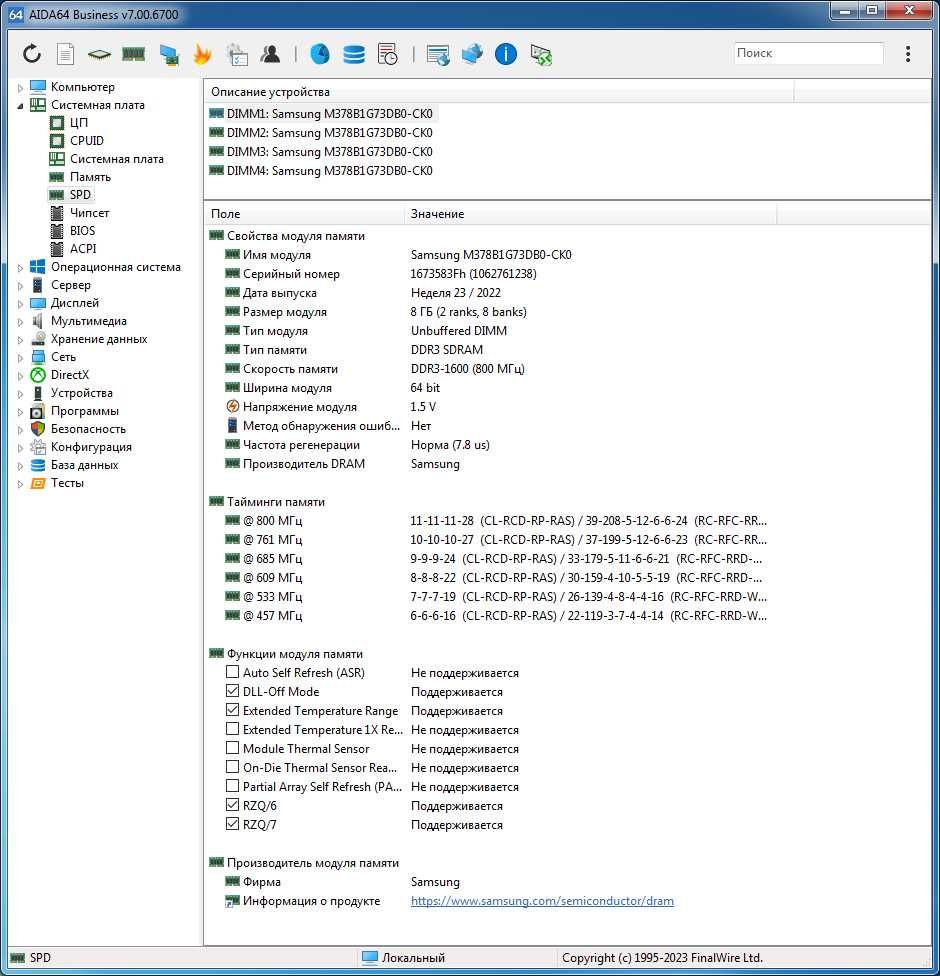Toggle Extended Temperature 1X Re... checkbox
Image resolution: width=940 pixels, height=976 pixels.
pyautogui.click(x=232, y=730)
